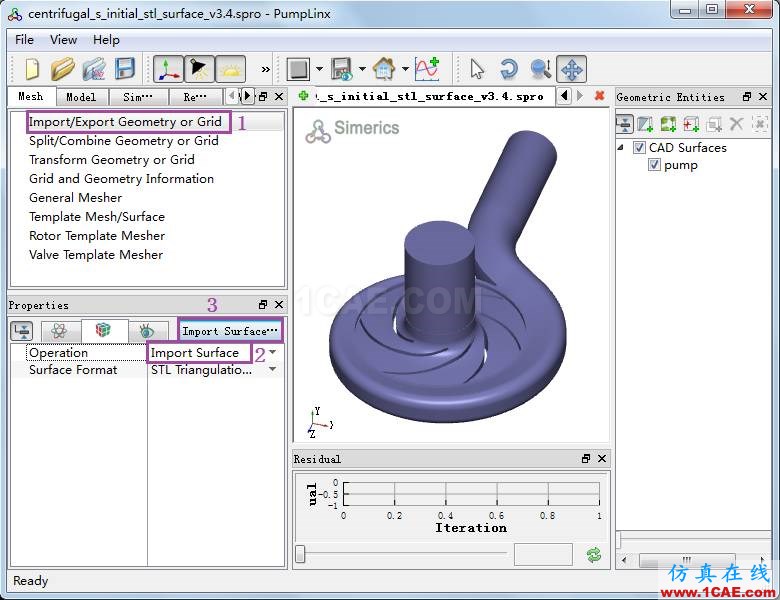Toggle the spotlight lighting icon
Viewport: 780px width, 600px height.
pyautogui.click(x=199, y=69)
